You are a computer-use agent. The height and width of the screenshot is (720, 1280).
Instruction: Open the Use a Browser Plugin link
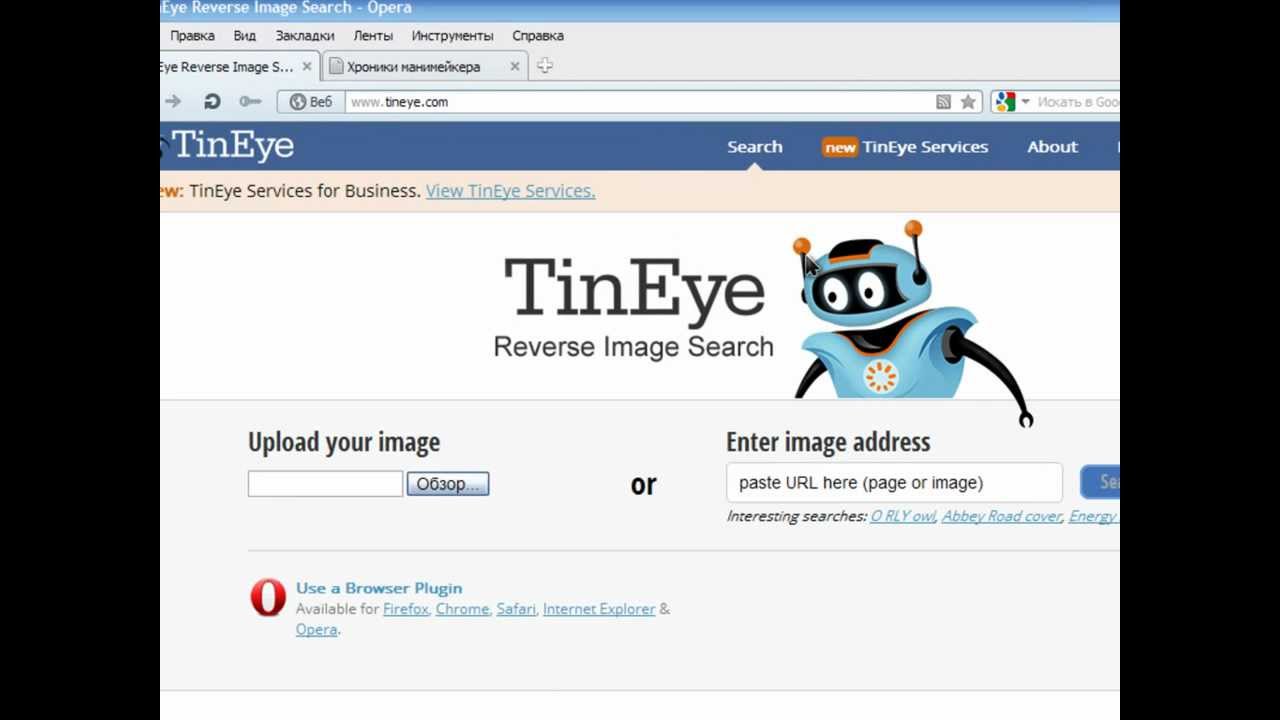coord(379,588)
